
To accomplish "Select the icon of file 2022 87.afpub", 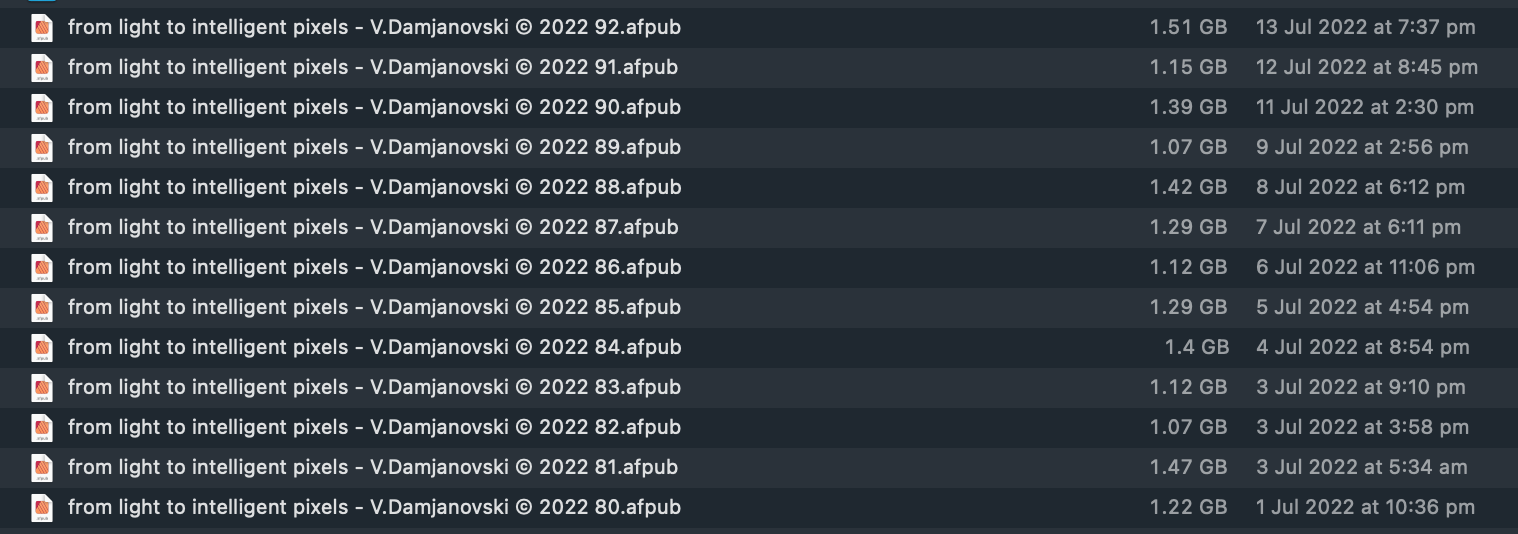I will [41, 228].
